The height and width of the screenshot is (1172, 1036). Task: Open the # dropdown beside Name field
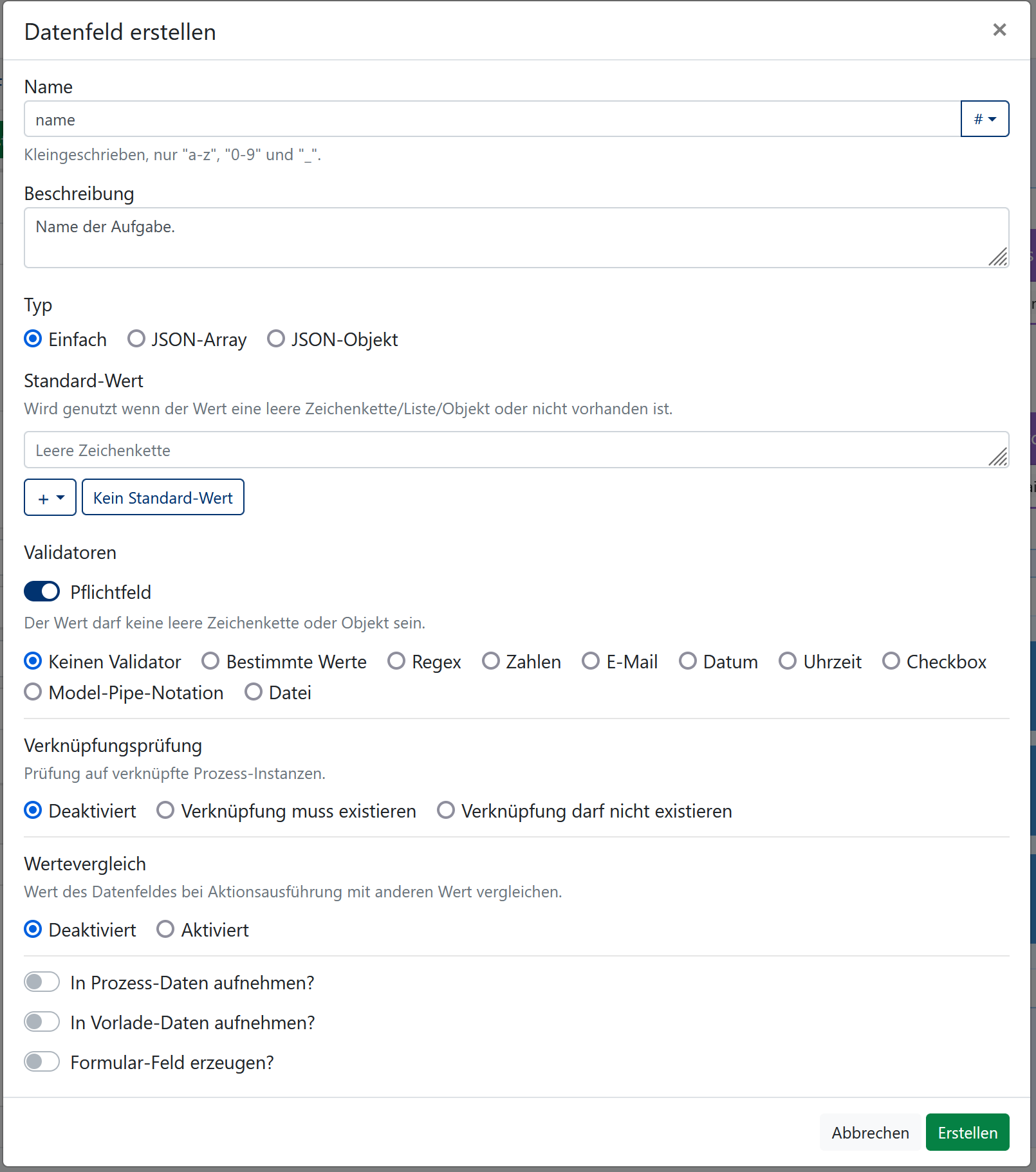pos(985,119)
